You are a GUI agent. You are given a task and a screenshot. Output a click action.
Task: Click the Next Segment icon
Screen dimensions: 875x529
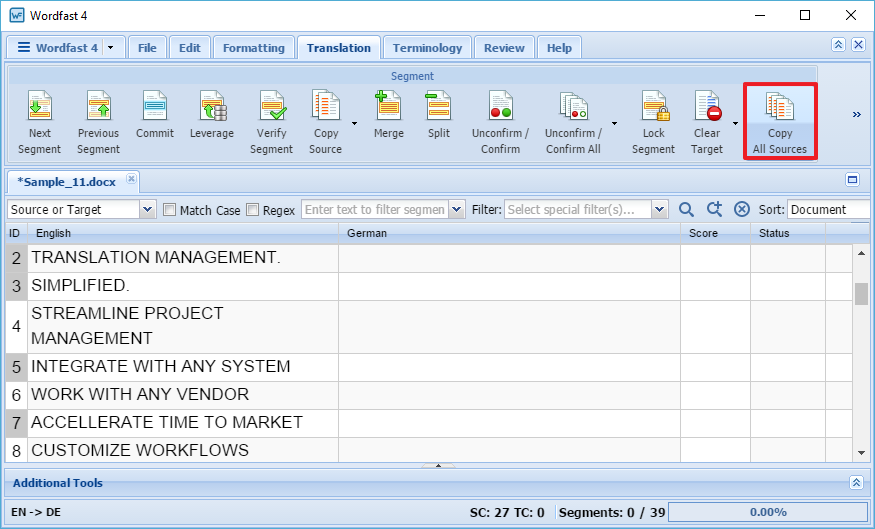(40, 105)
